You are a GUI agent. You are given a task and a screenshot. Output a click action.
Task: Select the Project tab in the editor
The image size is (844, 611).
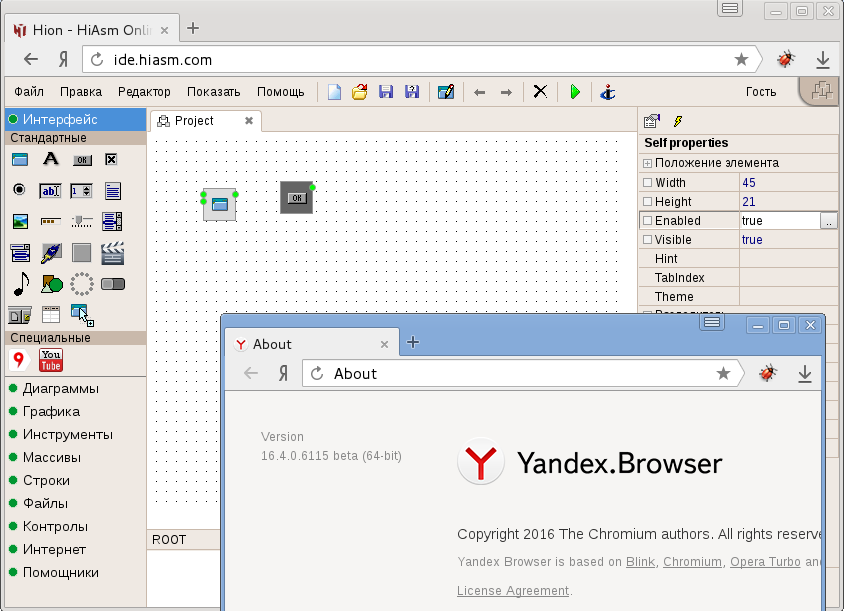pos(205,121)
